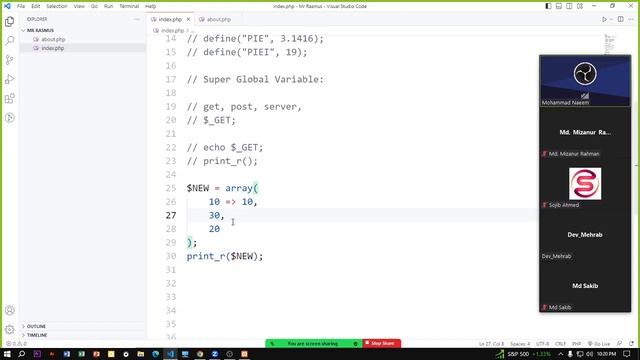This screenshot has height=360, width=640.
Task: Select Md. Mizanur Rahman participant tile
Action: click(585, 133)
